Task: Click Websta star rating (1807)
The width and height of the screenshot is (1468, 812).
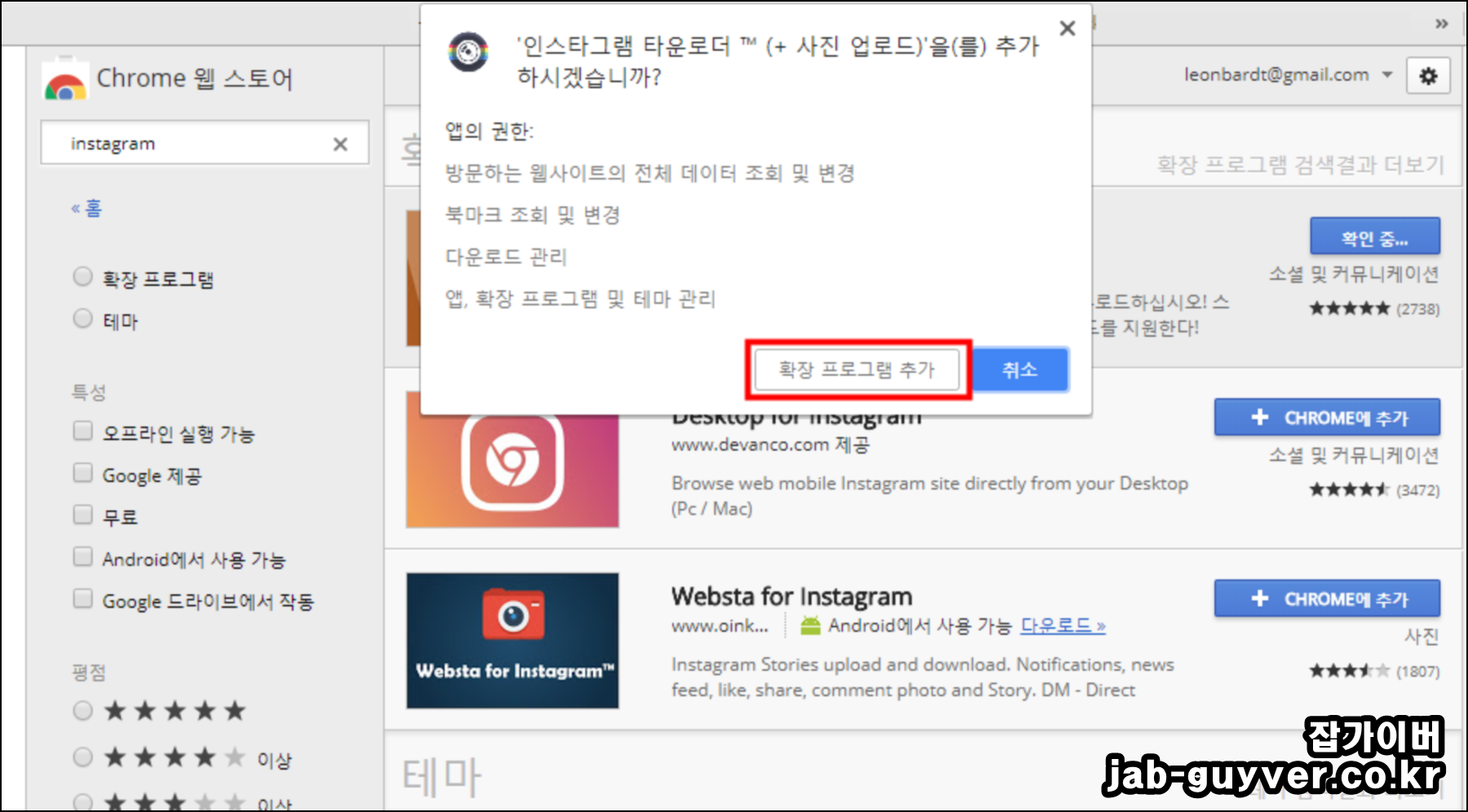Action: 1374,671
